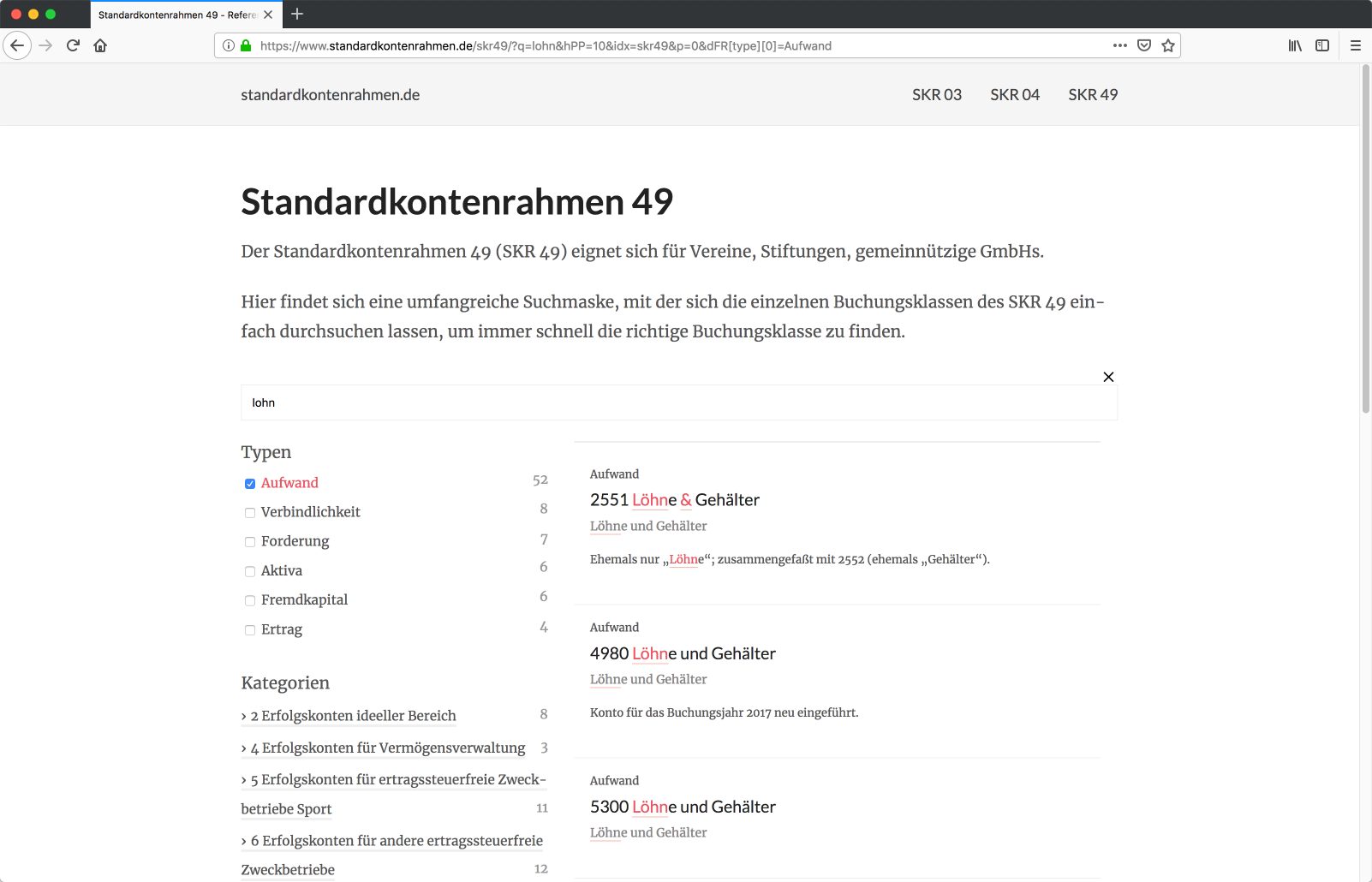Viewport: 1372px width, 882px height.
Task: Reload the current page
Action: tap(72, 45)
